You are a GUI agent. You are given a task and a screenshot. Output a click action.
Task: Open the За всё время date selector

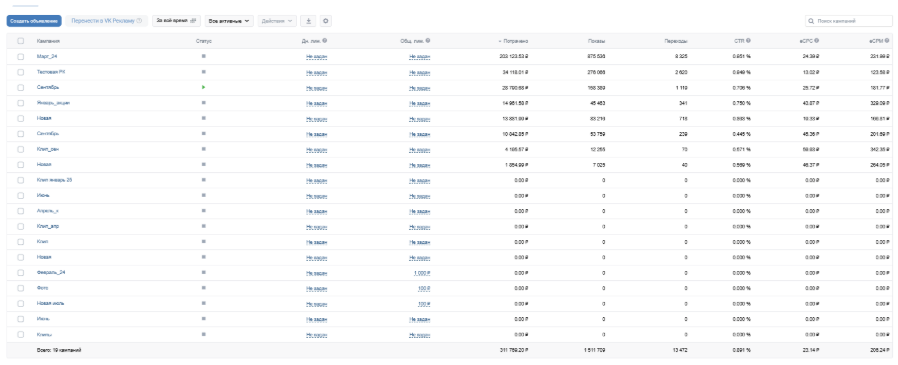[x=176, y=21]
